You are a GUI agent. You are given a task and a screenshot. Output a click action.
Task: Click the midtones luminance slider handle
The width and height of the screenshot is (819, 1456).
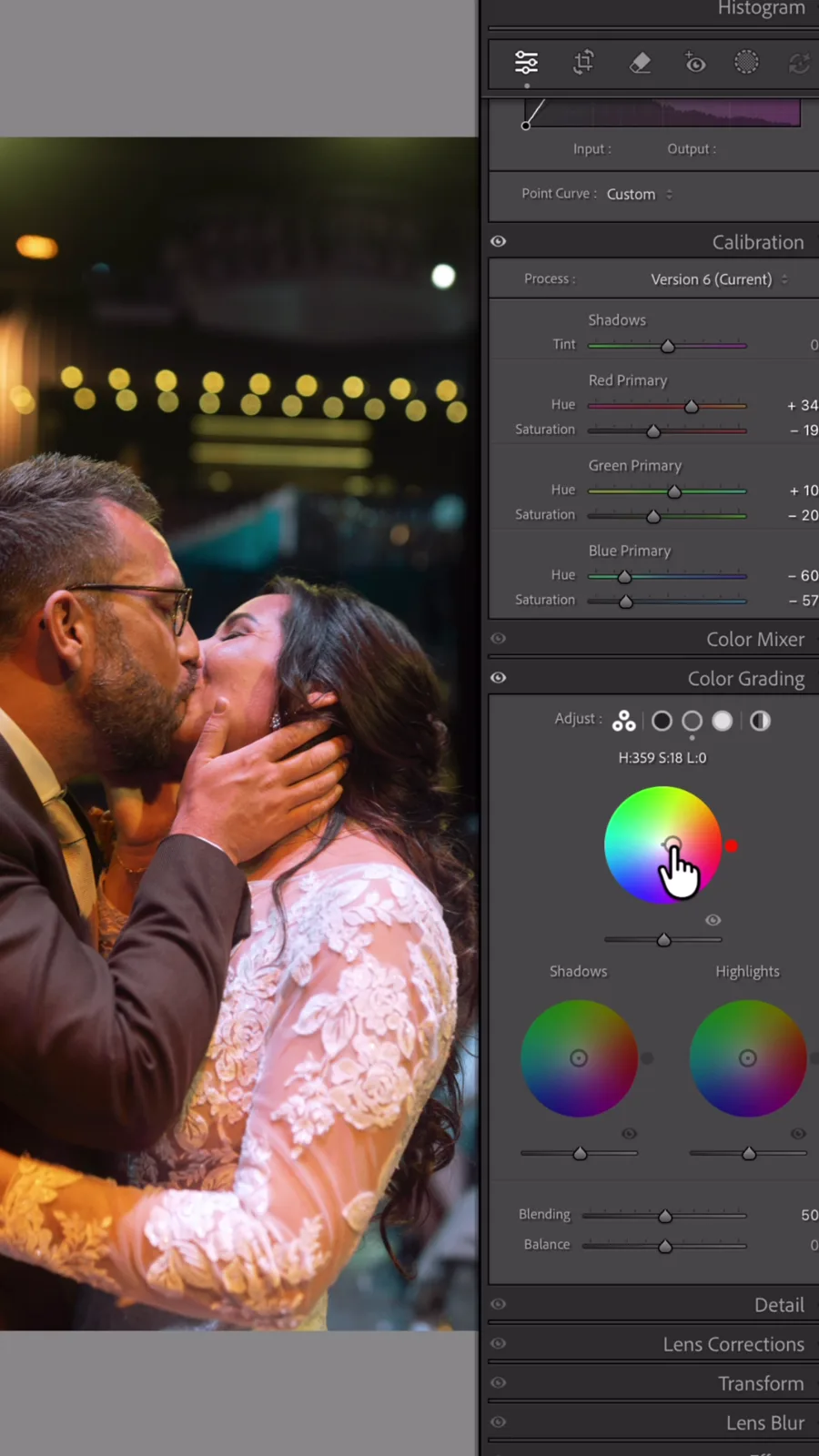point(664,939)
